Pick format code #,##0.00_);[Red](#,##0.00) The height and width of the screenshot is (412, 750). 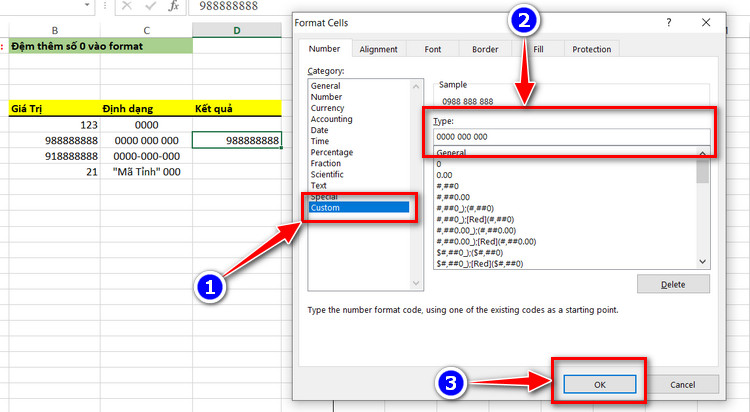pos(486,242)
